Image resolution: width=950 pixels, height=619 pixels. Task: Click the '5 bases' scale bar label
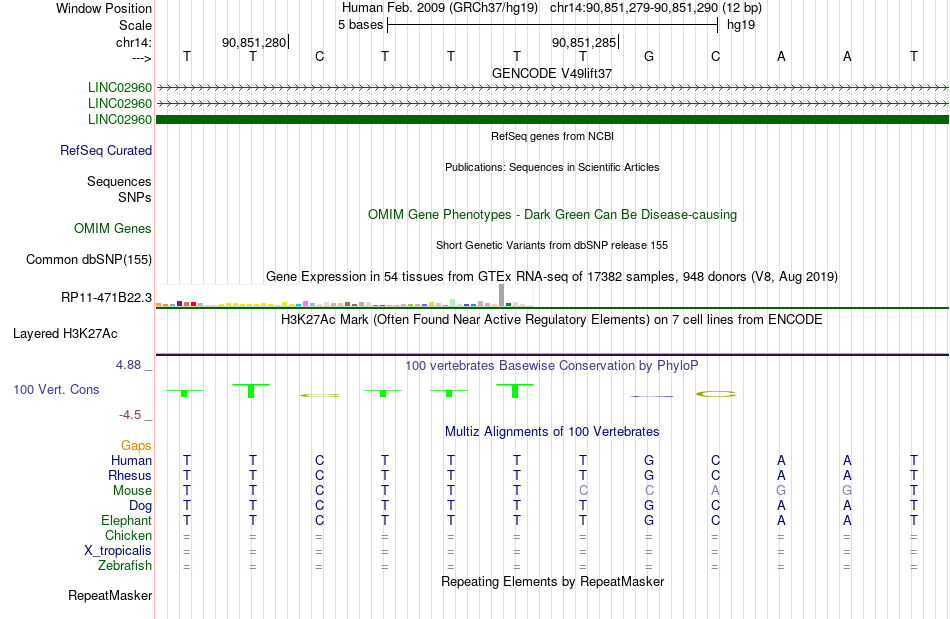click(360, 25)
